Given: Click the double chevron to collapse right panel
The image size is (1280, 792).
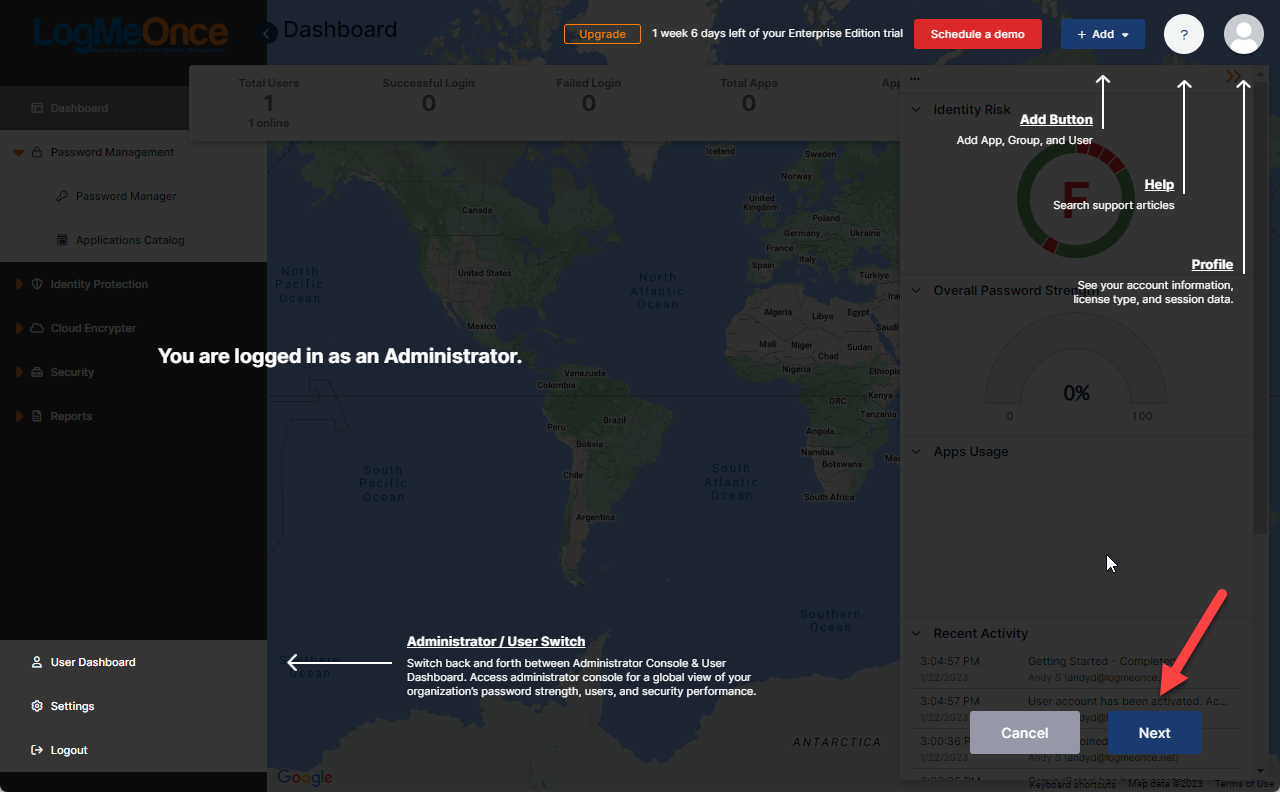Looking at the screenshot, I should [x=1233, y=77].
